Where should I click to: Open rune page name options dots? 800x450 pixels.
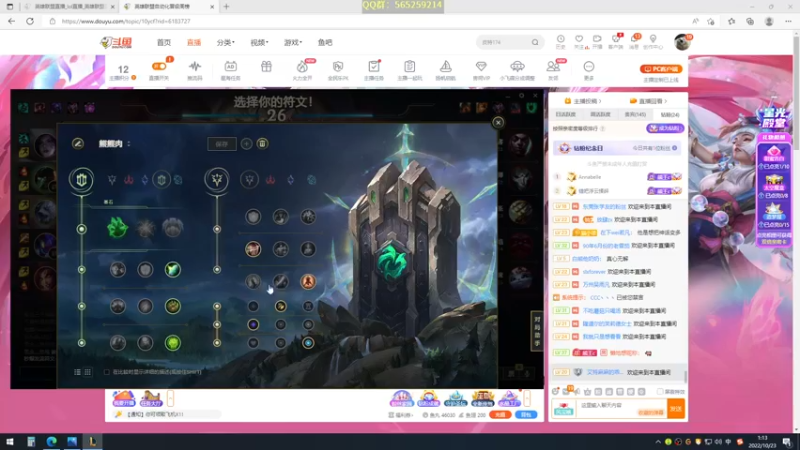pyautogui.click(x=129, y=144)
